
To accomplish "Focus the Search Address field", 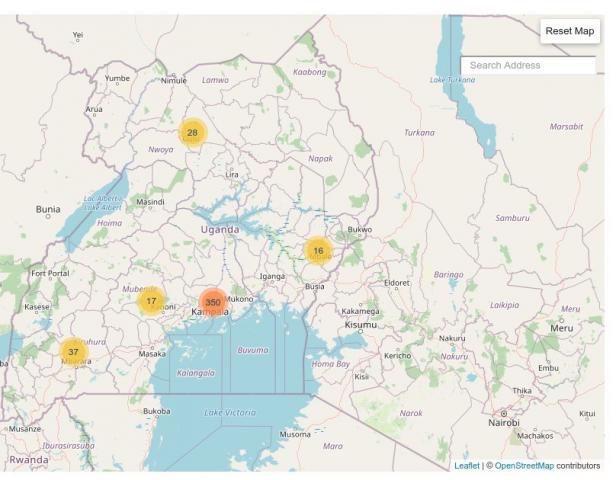I will tap(528, 65).
